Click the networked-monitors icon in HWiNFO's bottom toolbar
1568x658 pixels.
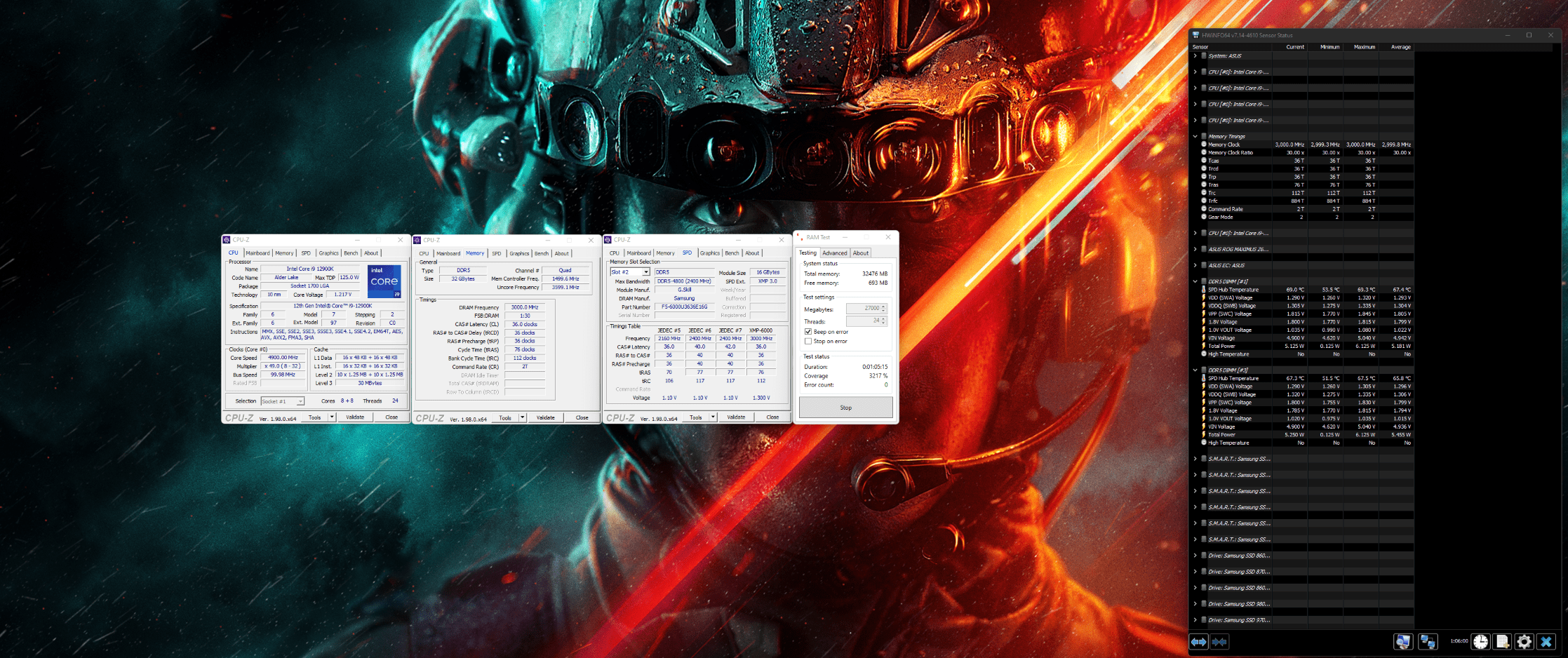[x=1427, y=642]
